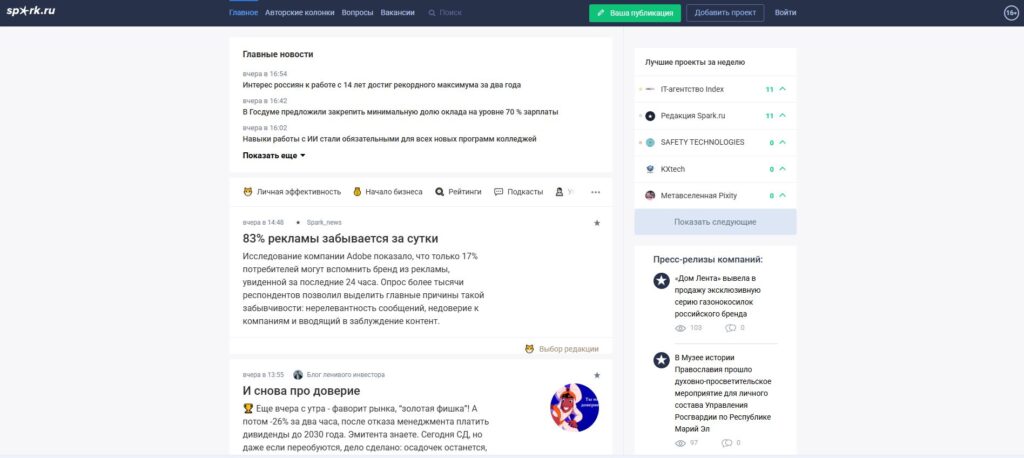Click the Редакция Spark.ru project avatar
Image resolution: width=1024 pixels, height=458 pixels.
pyautogui.click(x=650, y=116)
